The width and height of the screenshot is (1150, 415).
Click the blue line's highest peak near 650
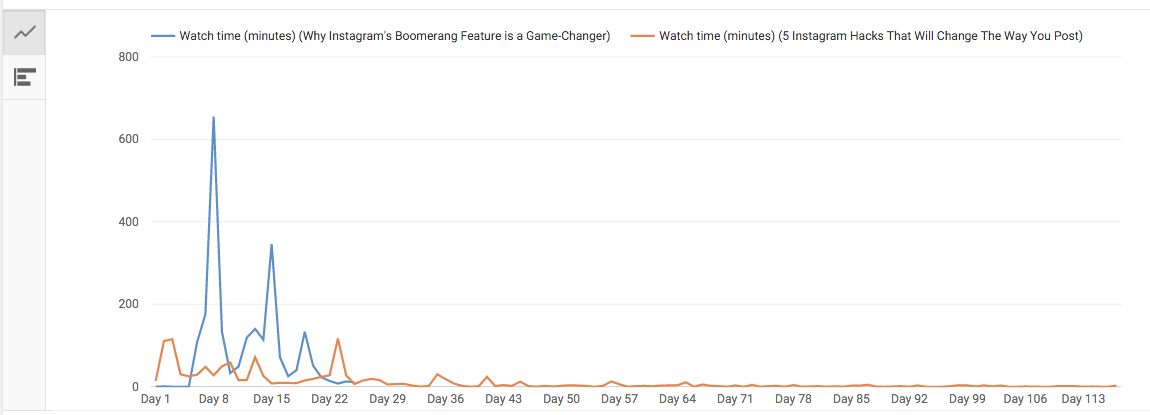point(213,118)
